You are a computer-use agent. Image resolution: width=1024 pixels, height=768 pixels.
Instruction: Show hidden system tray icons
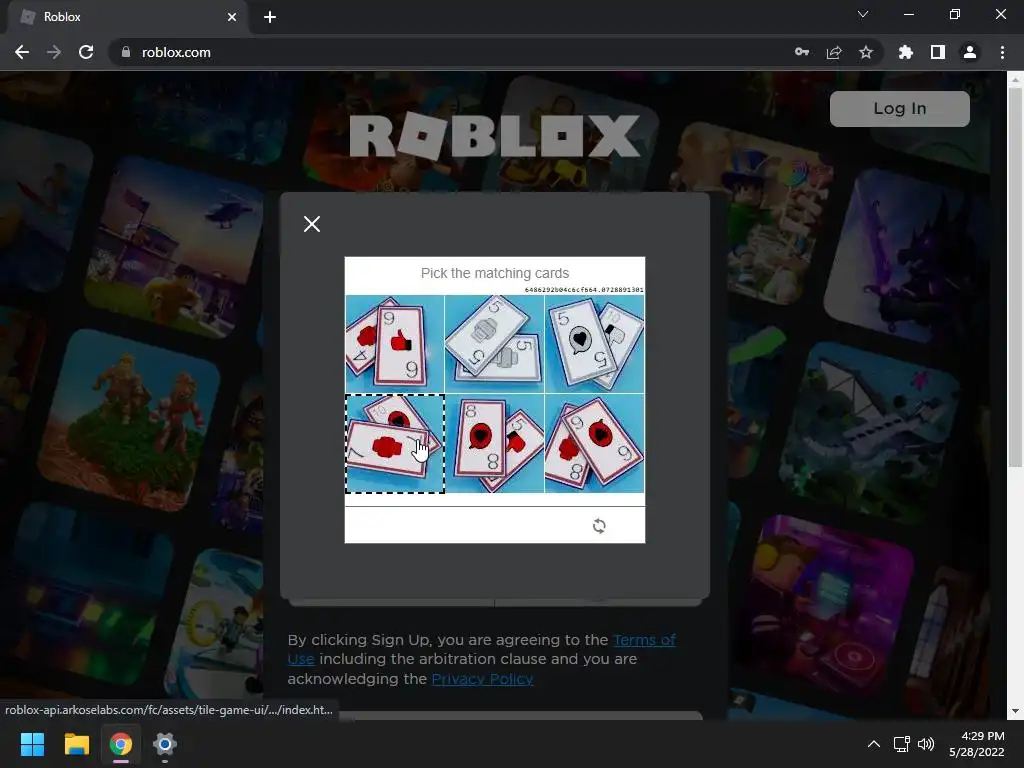click(874, 744)
